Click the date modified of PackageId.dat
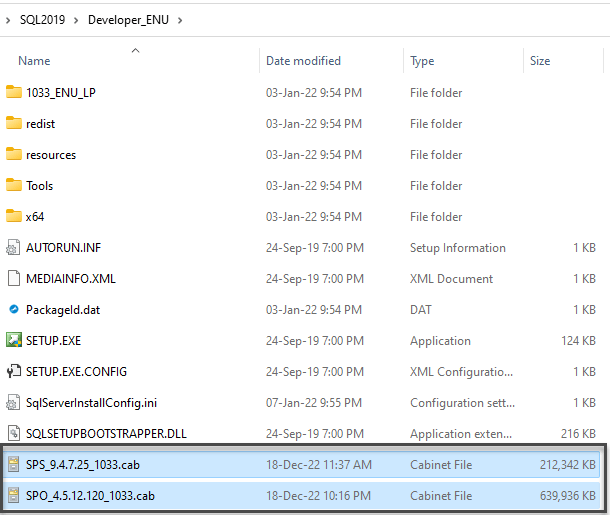This screenshot has height=515, width=610. (314, 310)
